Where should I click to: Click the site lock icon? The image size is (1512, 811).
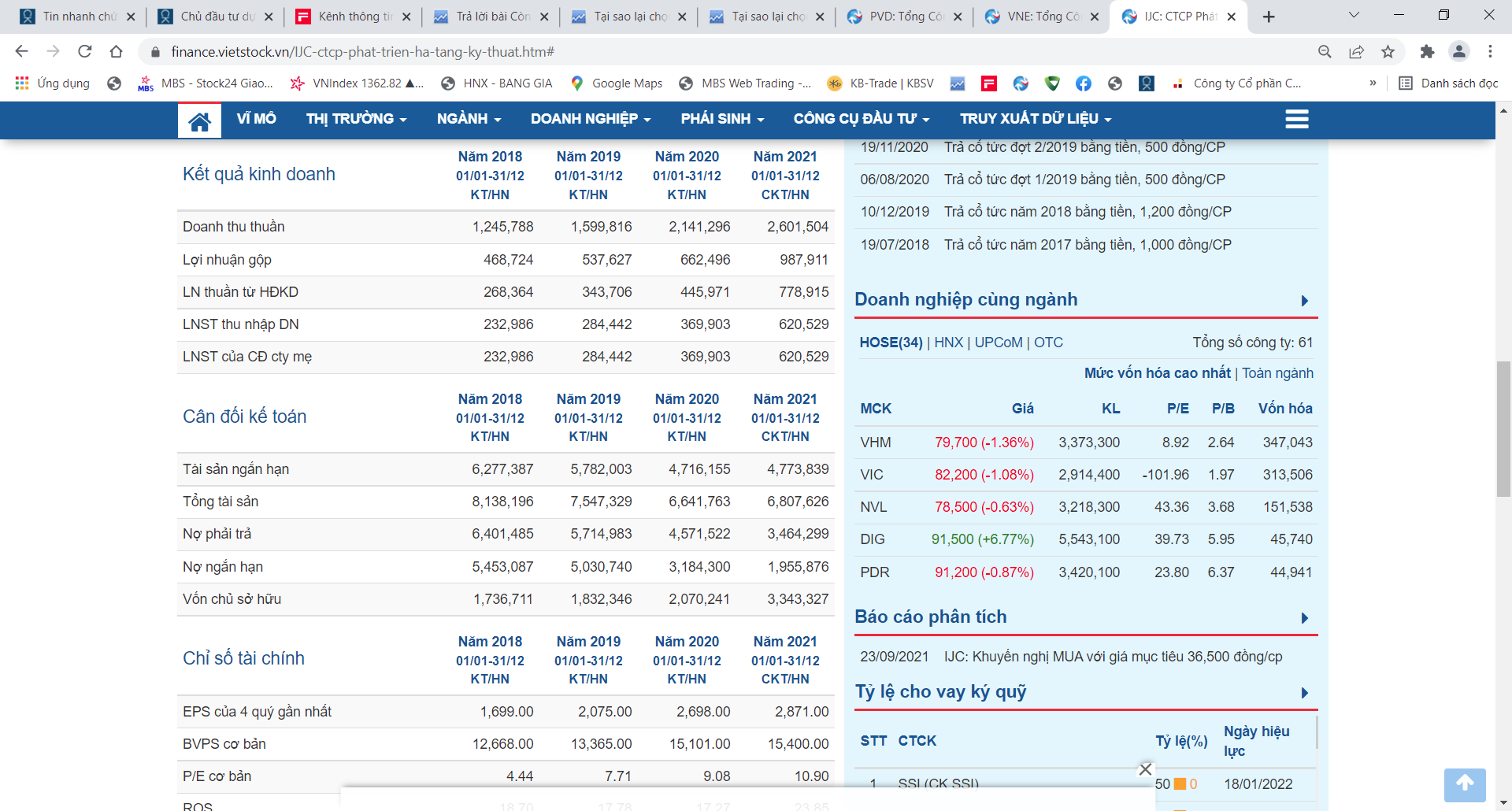click(x=155, y=52)
